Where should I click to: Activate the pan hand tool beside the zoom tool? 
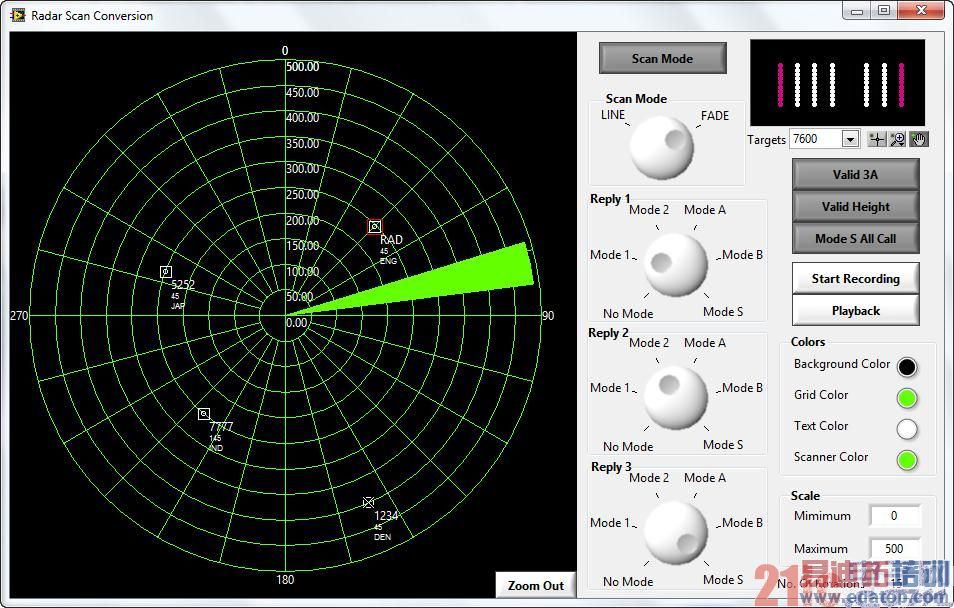(x=918, y=139)
